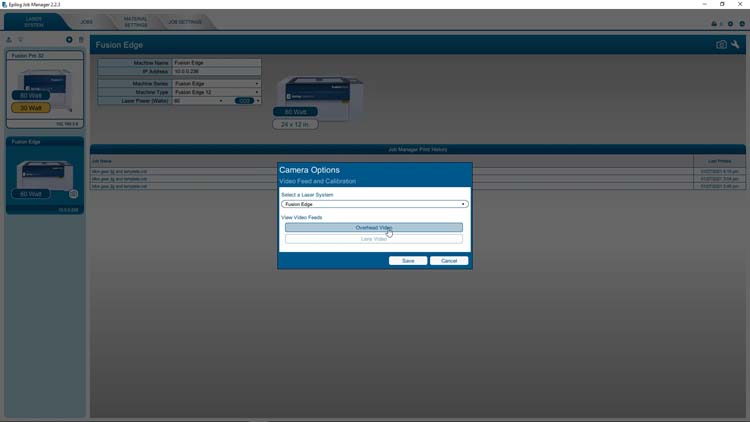Click the delete laser system trash icon
This screenshot has width=750, height=422.
pos(81,40)
